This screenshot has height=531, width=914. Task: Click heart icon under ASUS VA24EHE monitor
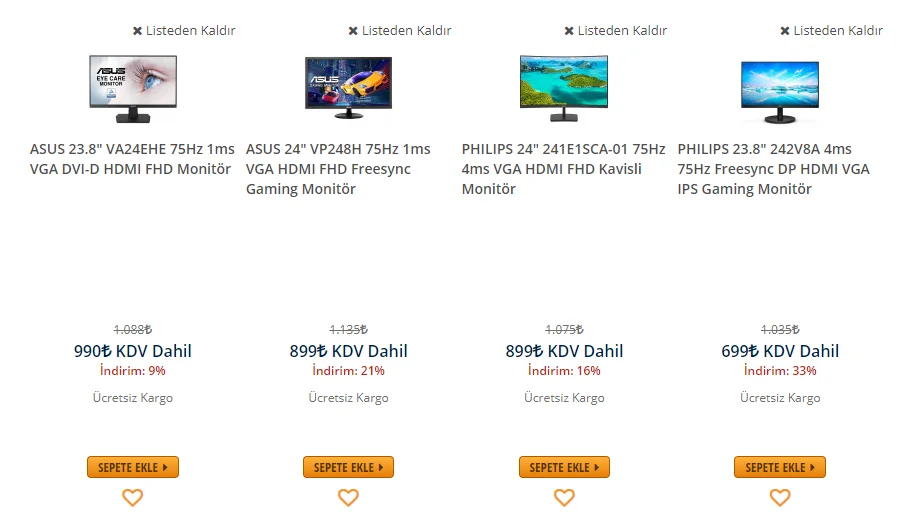[x=132, y=497]
